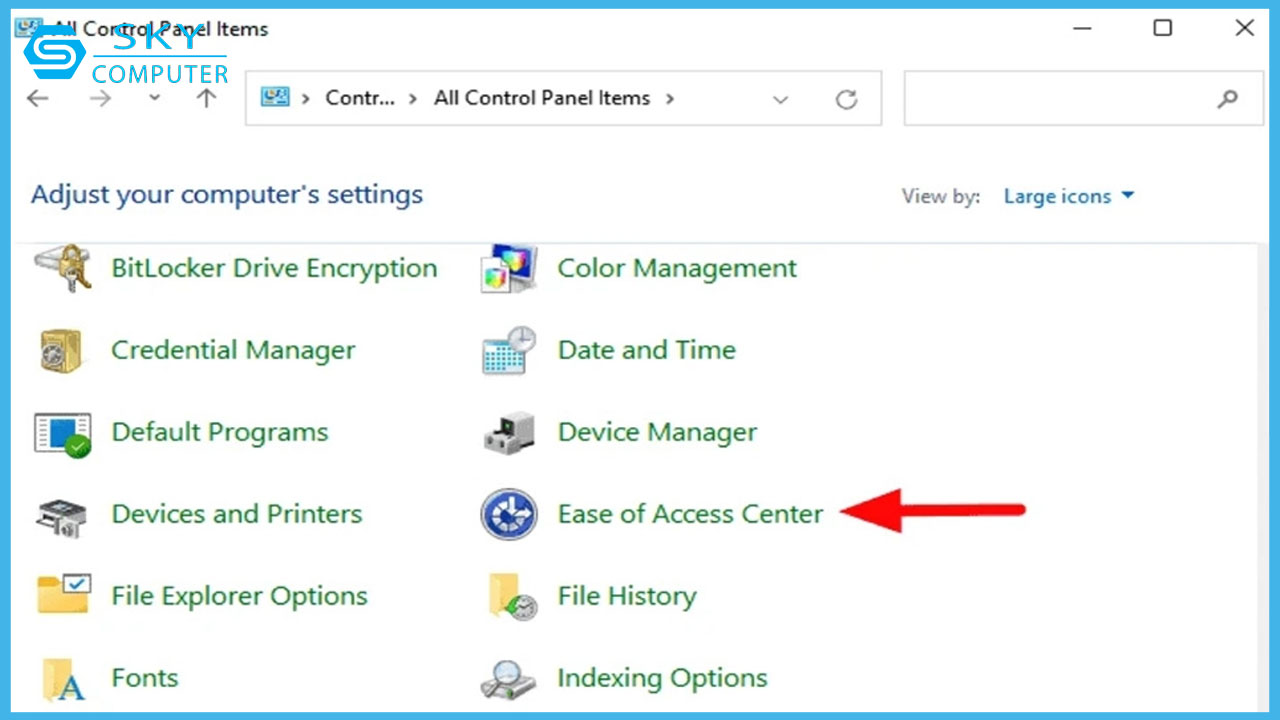Open the Ease of Access Center icon
The image size is (1280, 720).
tap(509, 514)
